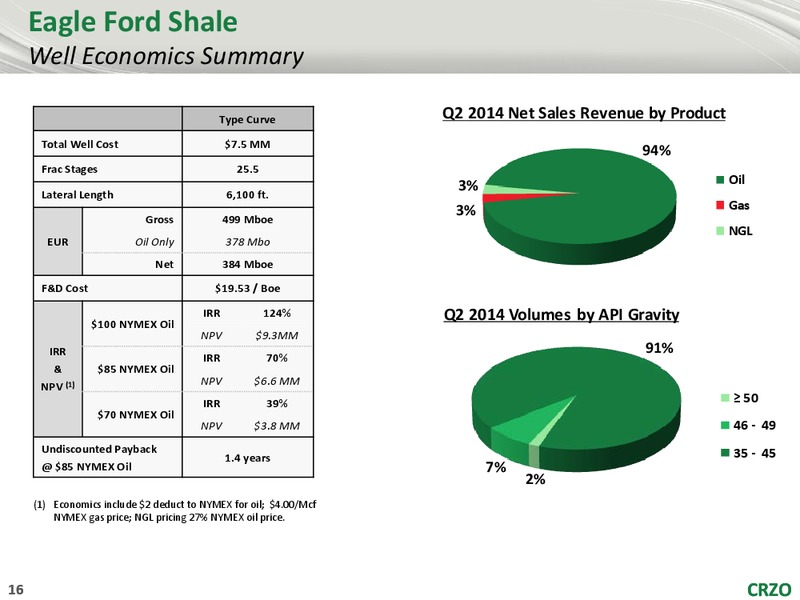This screenshot has height=600, width=800.
Task: Click the '70%' IRR value
Action: coord(277,358)
